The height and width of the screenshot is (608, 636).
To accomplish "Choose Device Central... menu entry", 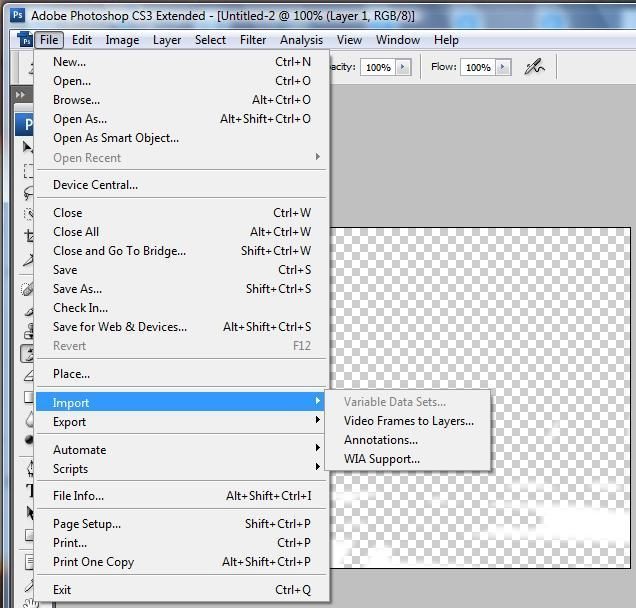I will coord(182,185).
